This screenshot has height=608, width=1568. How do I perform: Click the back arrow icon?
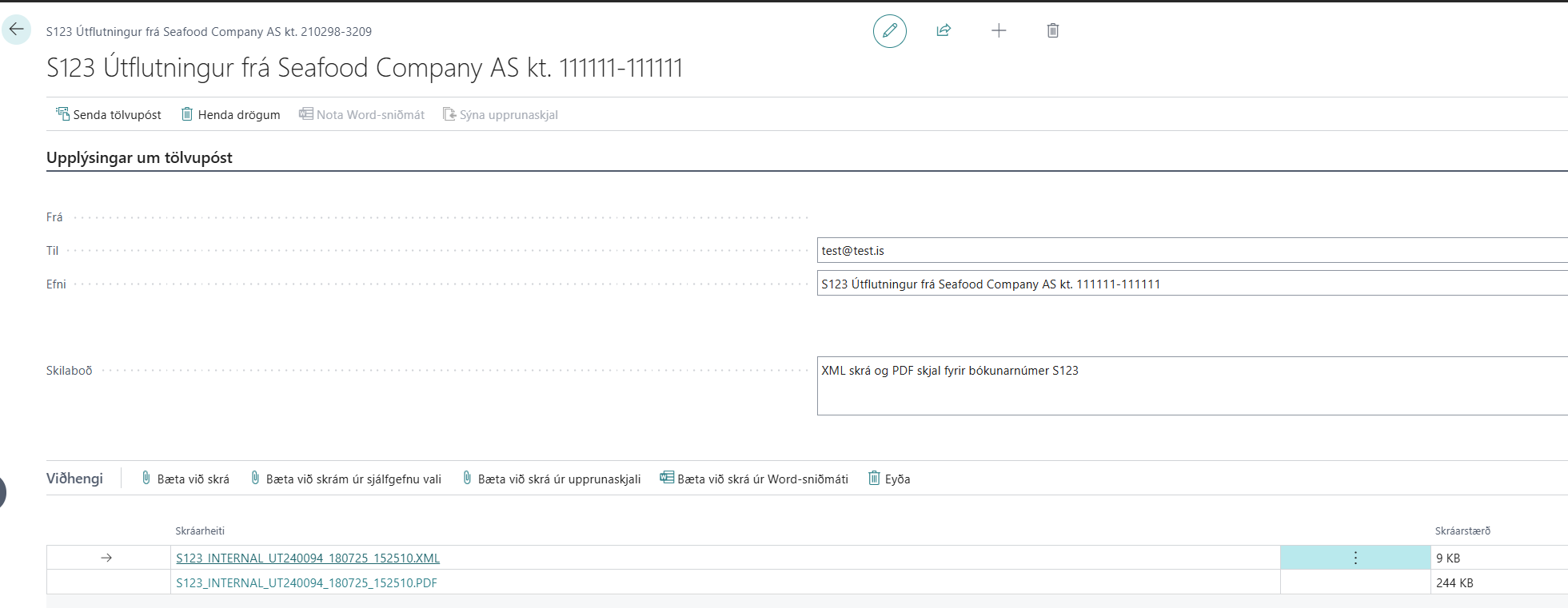click(x=17, y=30)
